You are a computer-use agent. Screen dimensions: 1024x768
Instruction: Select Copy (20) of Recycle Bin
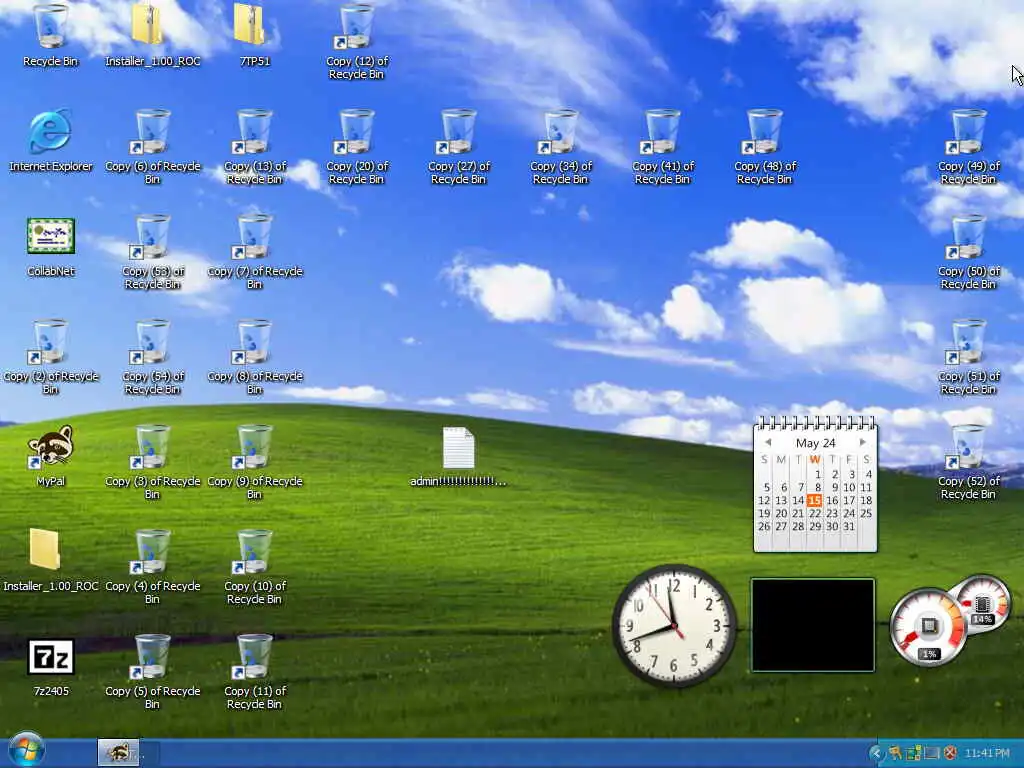(x=357, y=147)
